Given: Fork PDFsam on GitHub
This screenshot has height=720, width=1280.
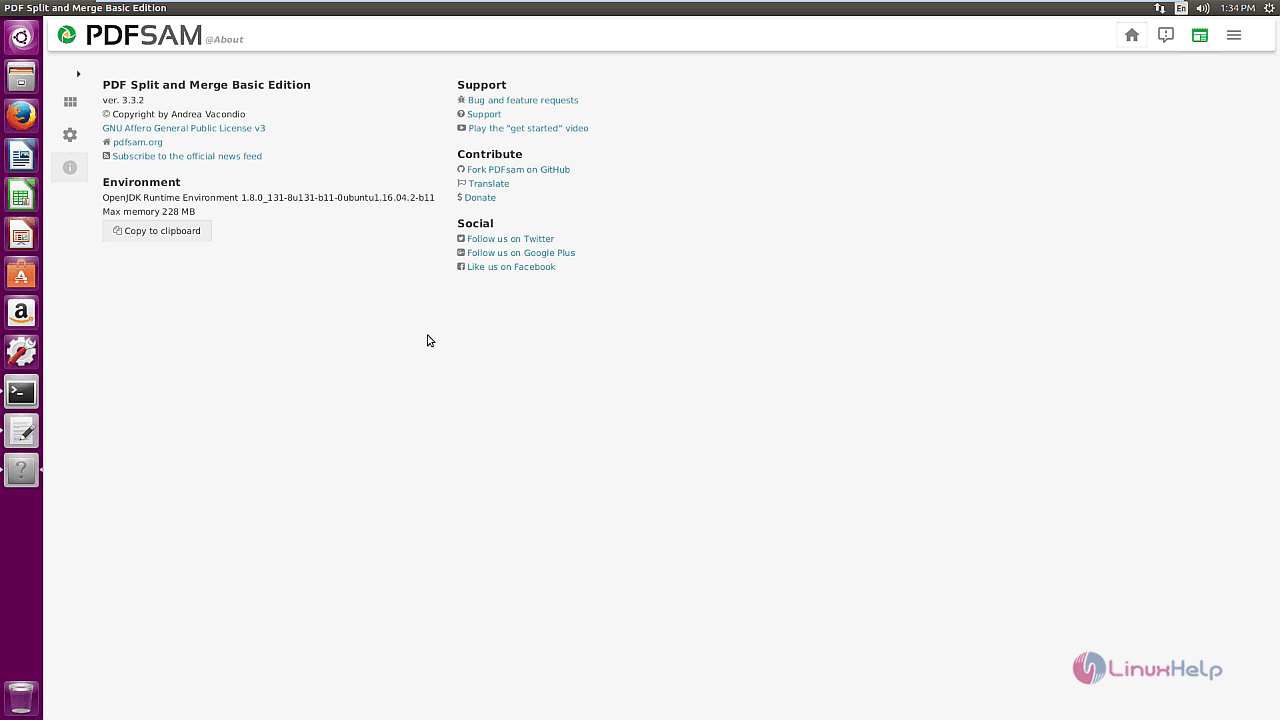Looking at the screenshot, I should pos(518,170).
